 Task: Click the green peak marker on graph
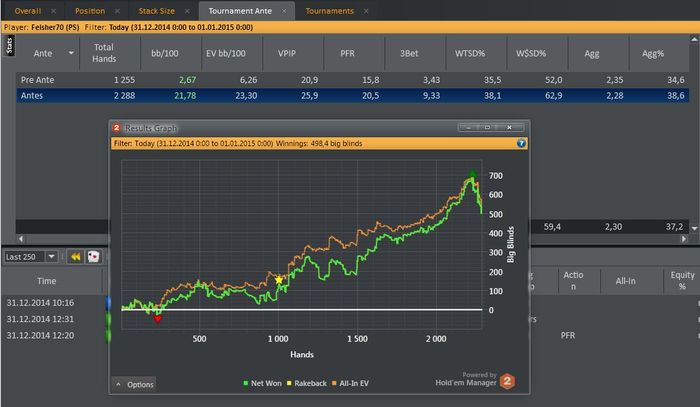[473, 174]
